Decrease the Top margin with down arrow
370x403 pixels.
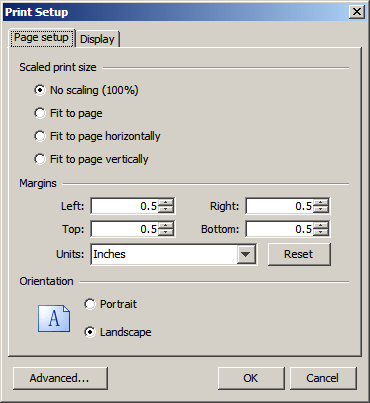click(166, 232)
